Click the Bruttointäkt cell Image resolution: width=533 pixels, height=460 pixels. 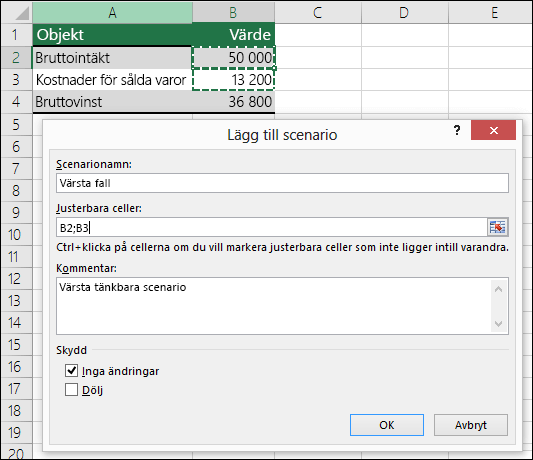coord(113,57)
